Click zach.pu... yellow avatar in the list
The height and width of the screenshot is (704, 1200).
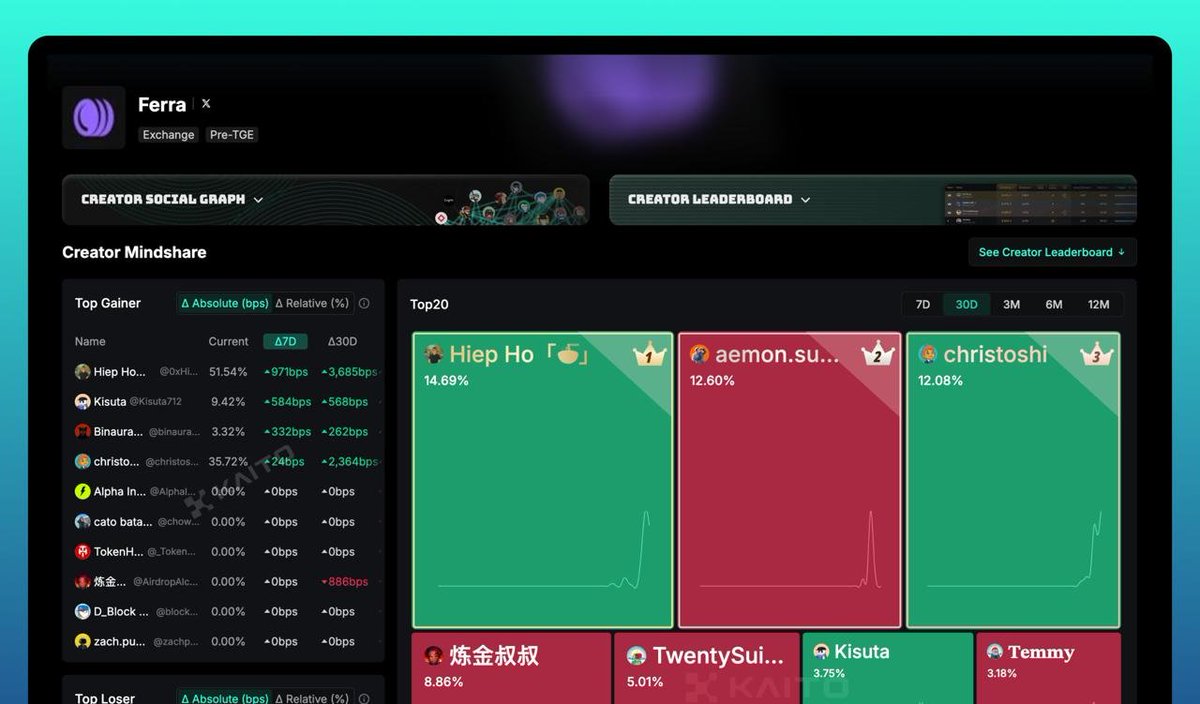[83, 642]
